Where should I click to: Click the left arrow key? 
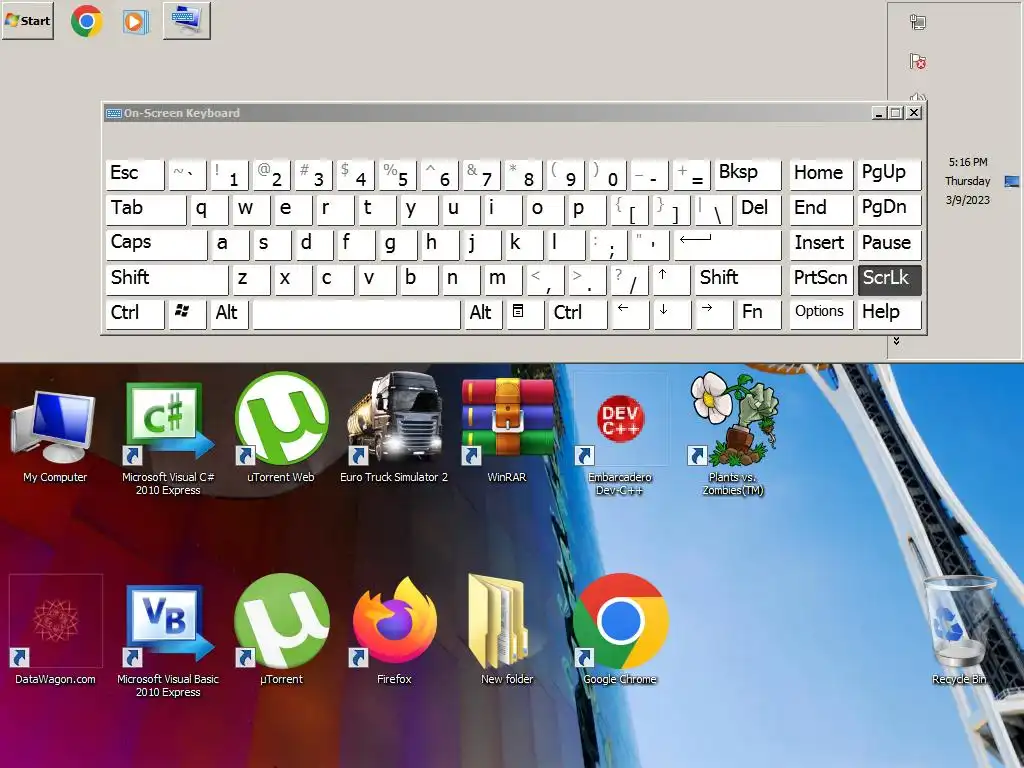coord(630,314)
